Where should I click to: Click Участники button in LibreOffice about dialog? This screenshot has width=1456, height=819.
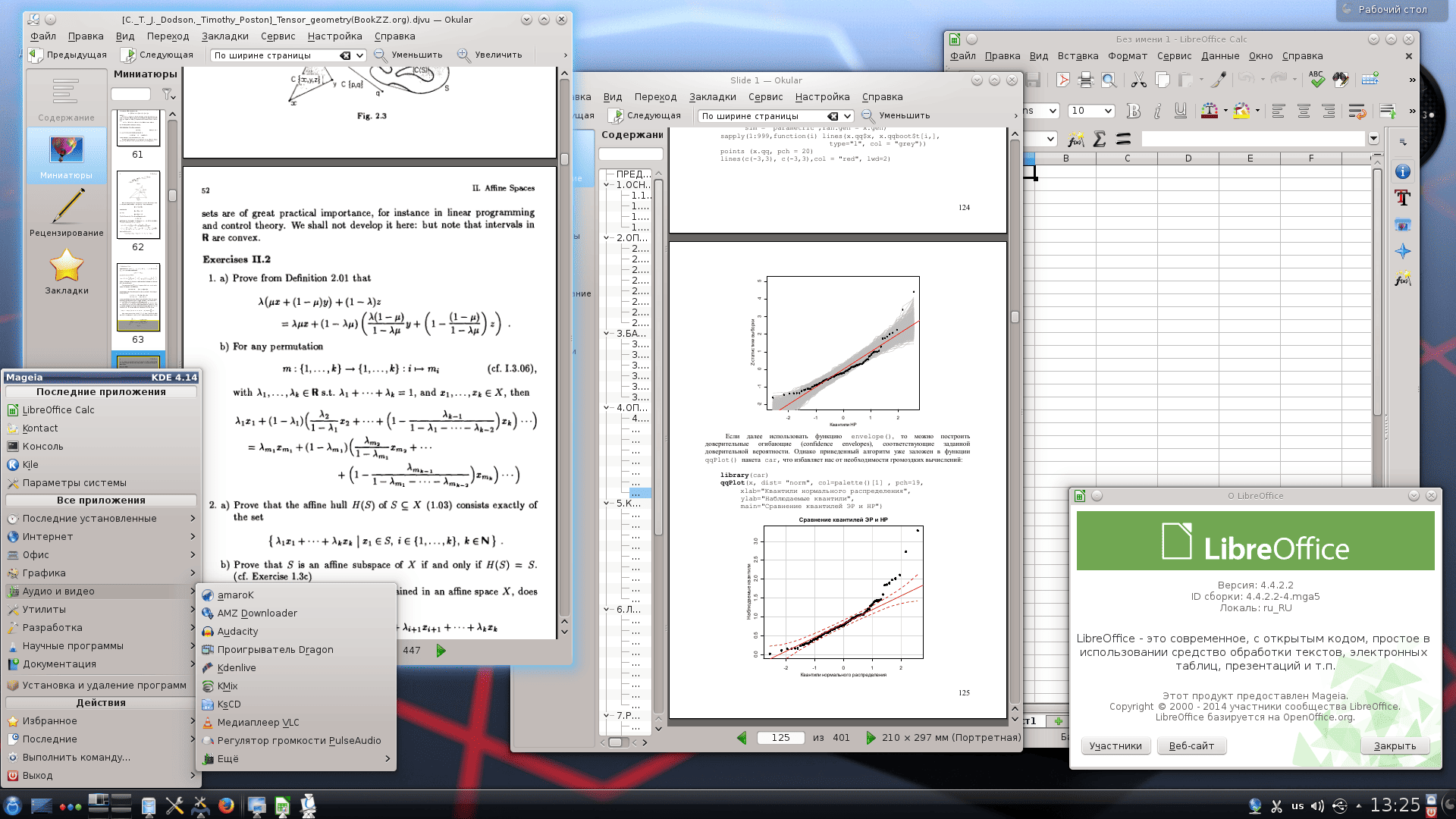click(1116, 746)
